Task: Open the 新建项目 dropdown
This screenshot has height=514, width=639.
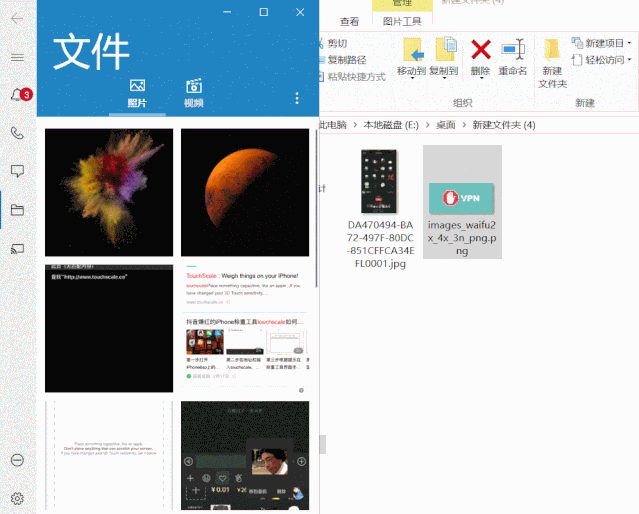Action: 602,43
